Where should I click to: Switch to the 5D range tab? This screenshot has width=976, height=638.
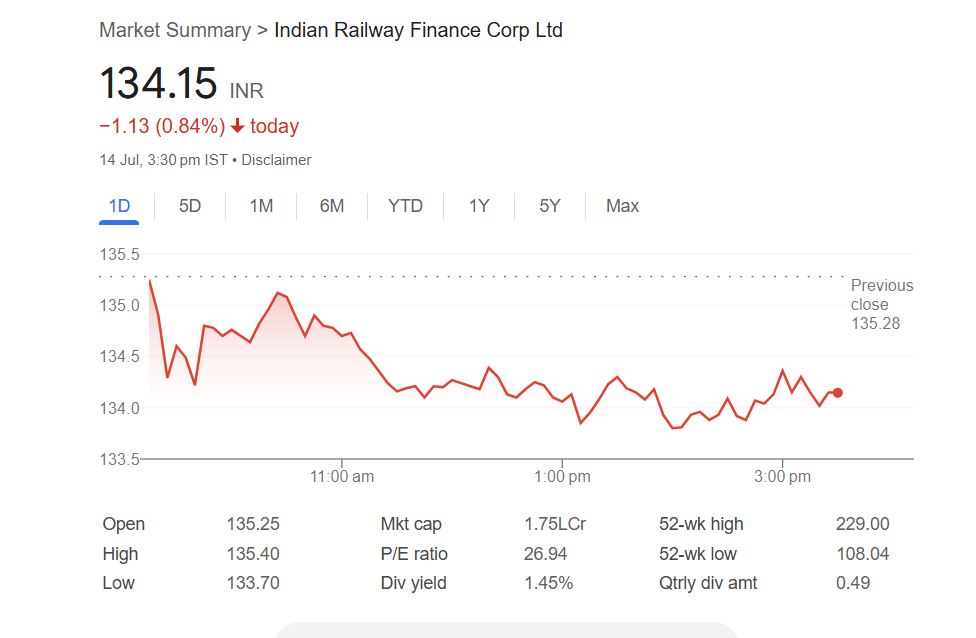pos(190,206)
